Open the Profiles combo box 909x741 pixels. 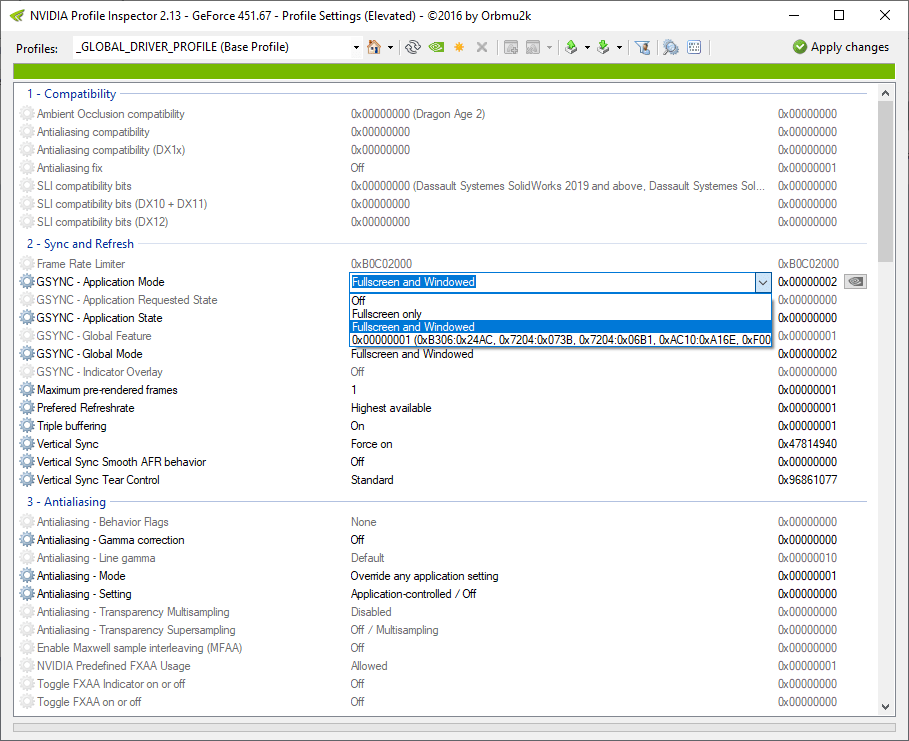(355, 46)
